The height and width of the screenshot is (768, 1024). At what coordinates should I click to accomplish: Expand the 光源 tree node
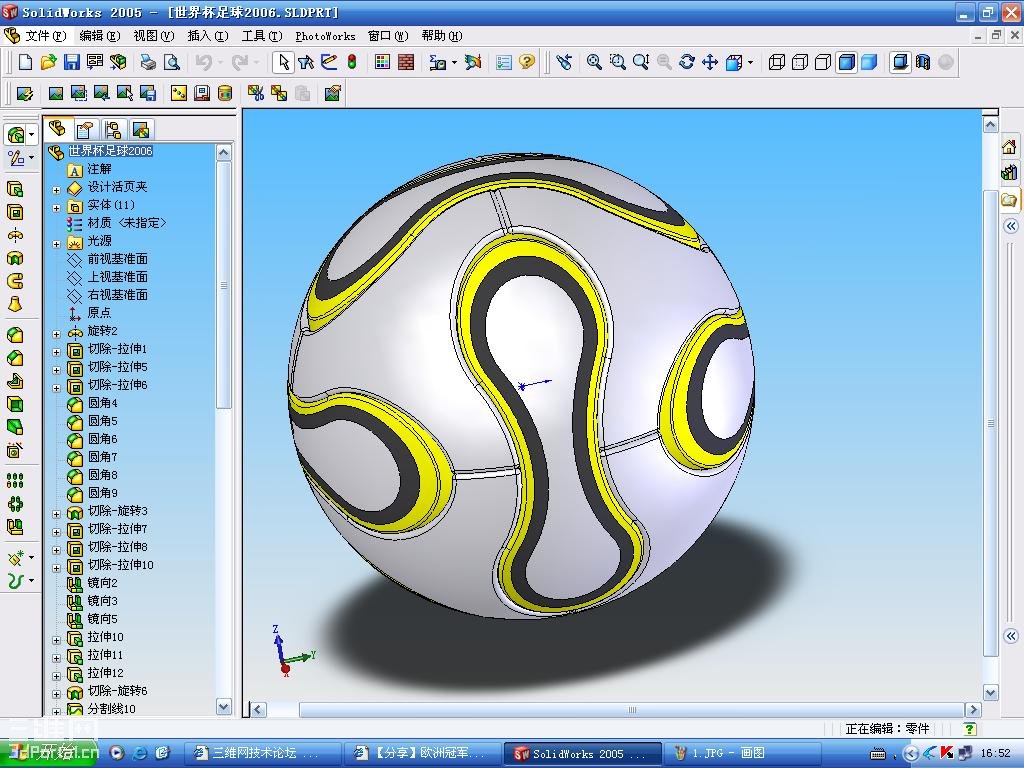(56, 244)
